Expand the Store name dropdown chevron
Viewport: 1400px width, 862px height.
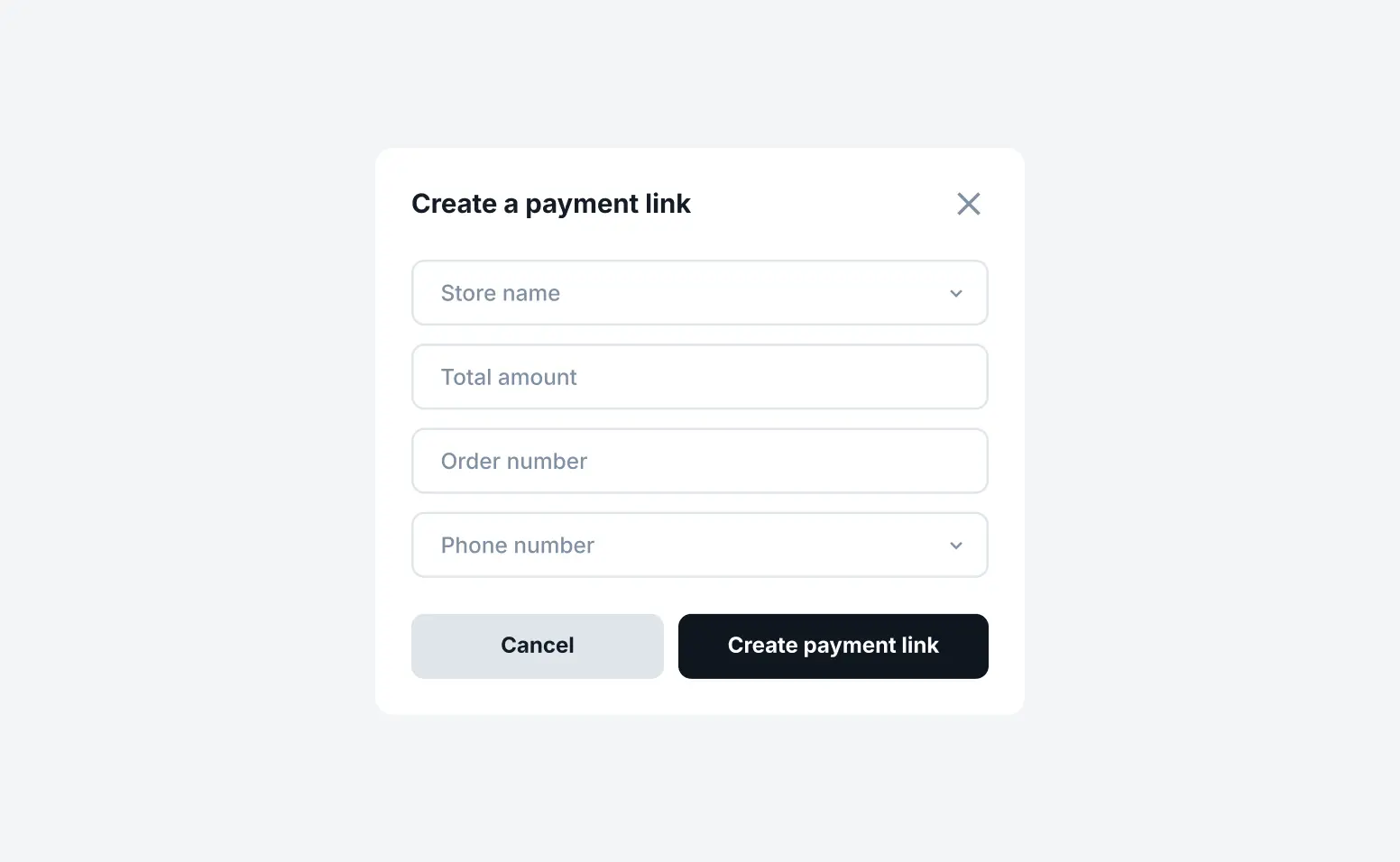tap(956, 294)
